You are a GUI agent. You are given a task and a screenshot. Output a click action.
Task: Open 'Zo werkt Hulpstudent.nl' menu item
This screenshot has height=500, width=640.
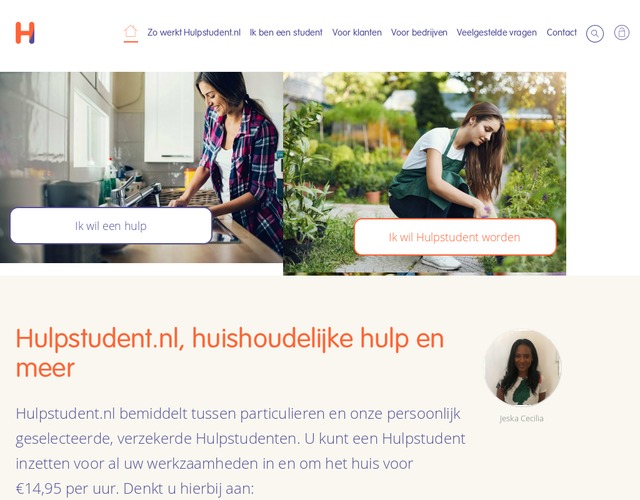click(x=194, y=33)
